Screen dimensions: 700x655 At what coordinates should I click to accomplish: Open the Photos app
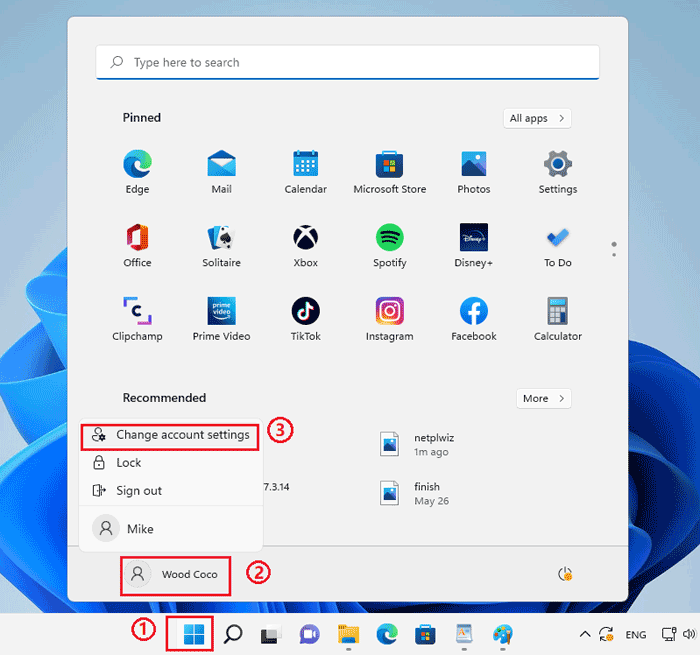coord(474,172)
